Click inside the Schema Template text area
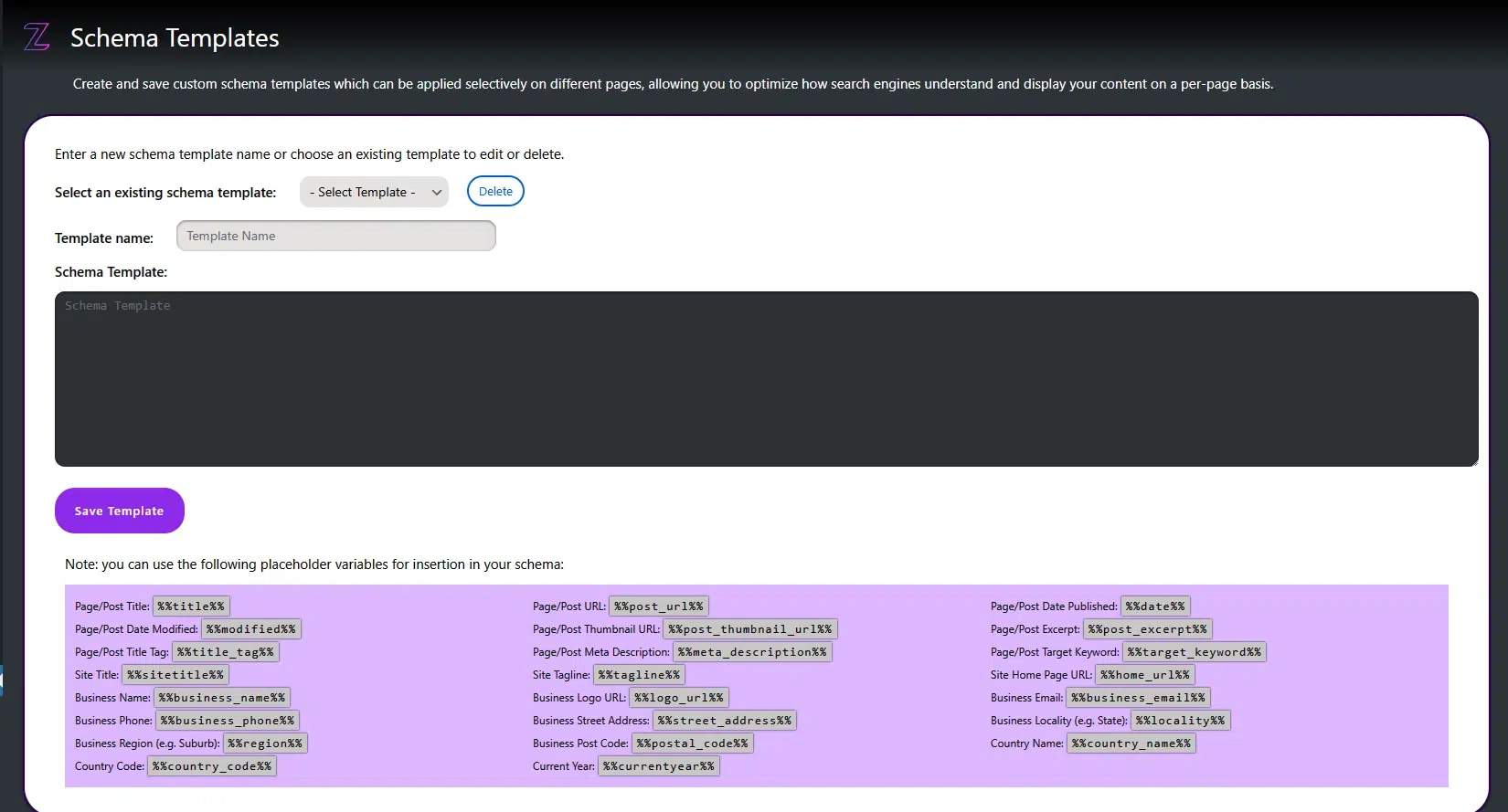Viewport: 1508px width, 812px height. tap(766, 379)
